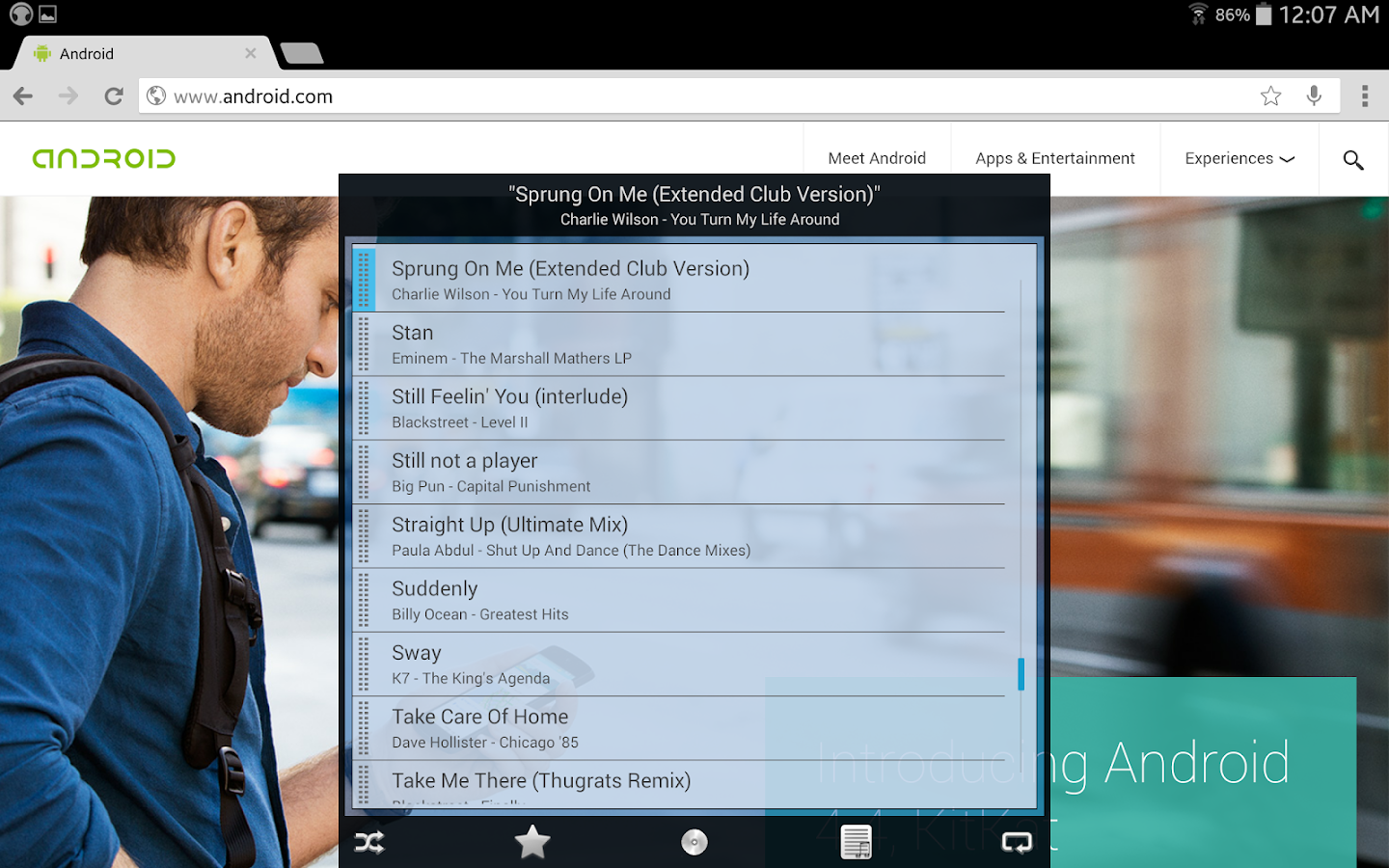1389x868 pixels.
Task: Grab the drag handle of Take Care Of Home
Action: click(364, 728)
